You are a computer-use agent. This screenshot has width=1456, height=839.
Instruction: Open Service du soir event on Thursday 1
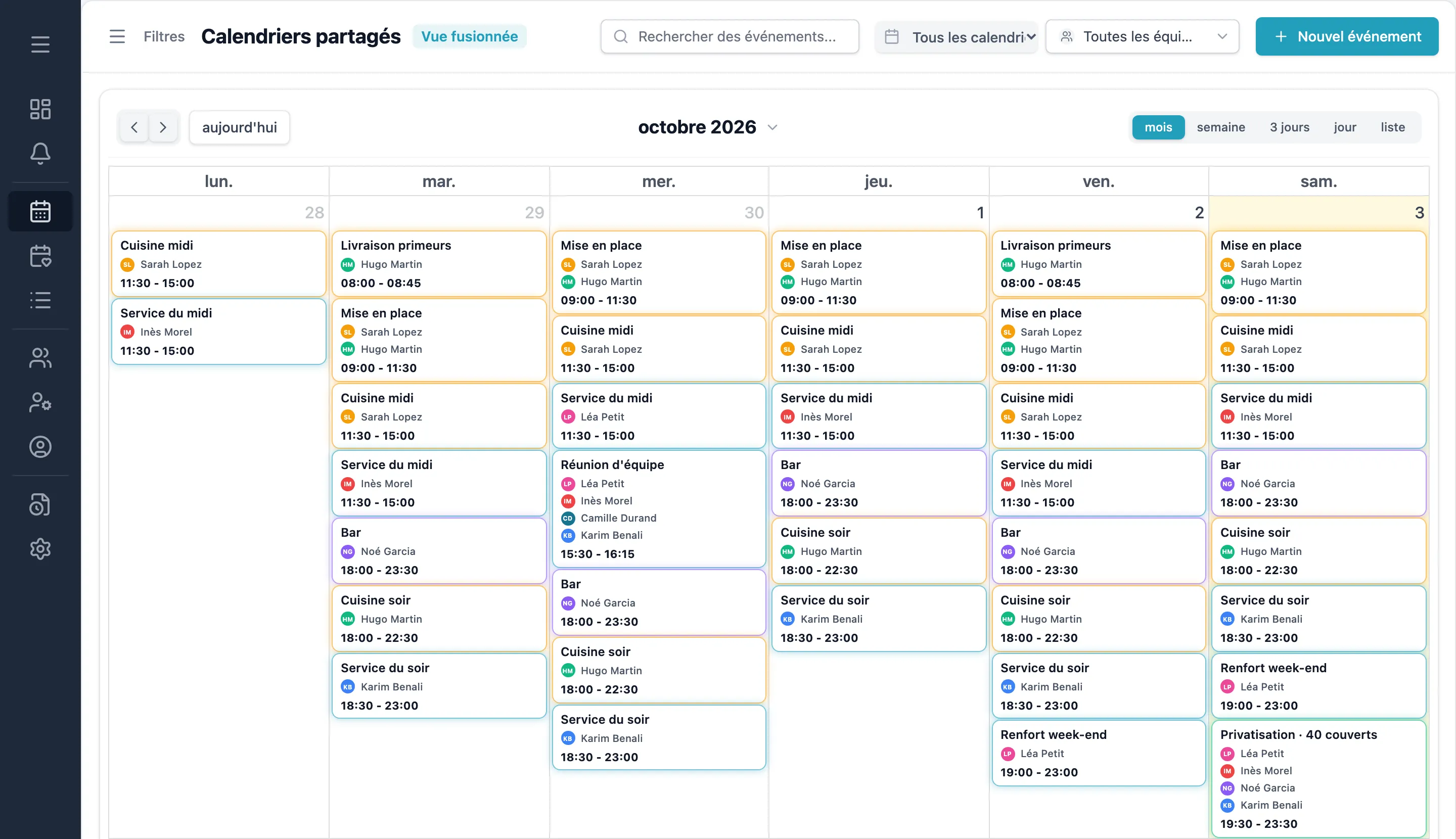point(879,618)
